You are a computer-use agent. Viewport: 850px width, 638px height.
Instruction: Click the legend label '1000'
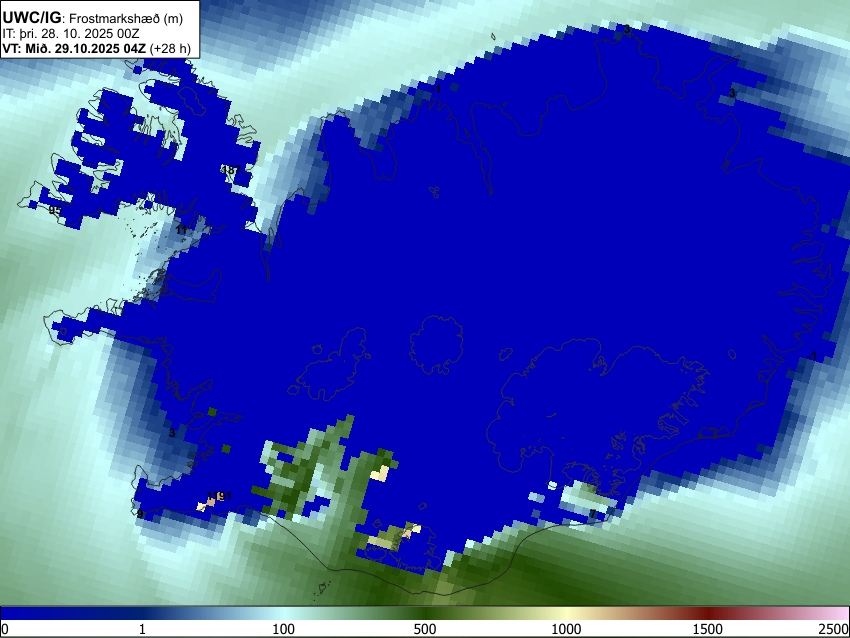[566, 629]
